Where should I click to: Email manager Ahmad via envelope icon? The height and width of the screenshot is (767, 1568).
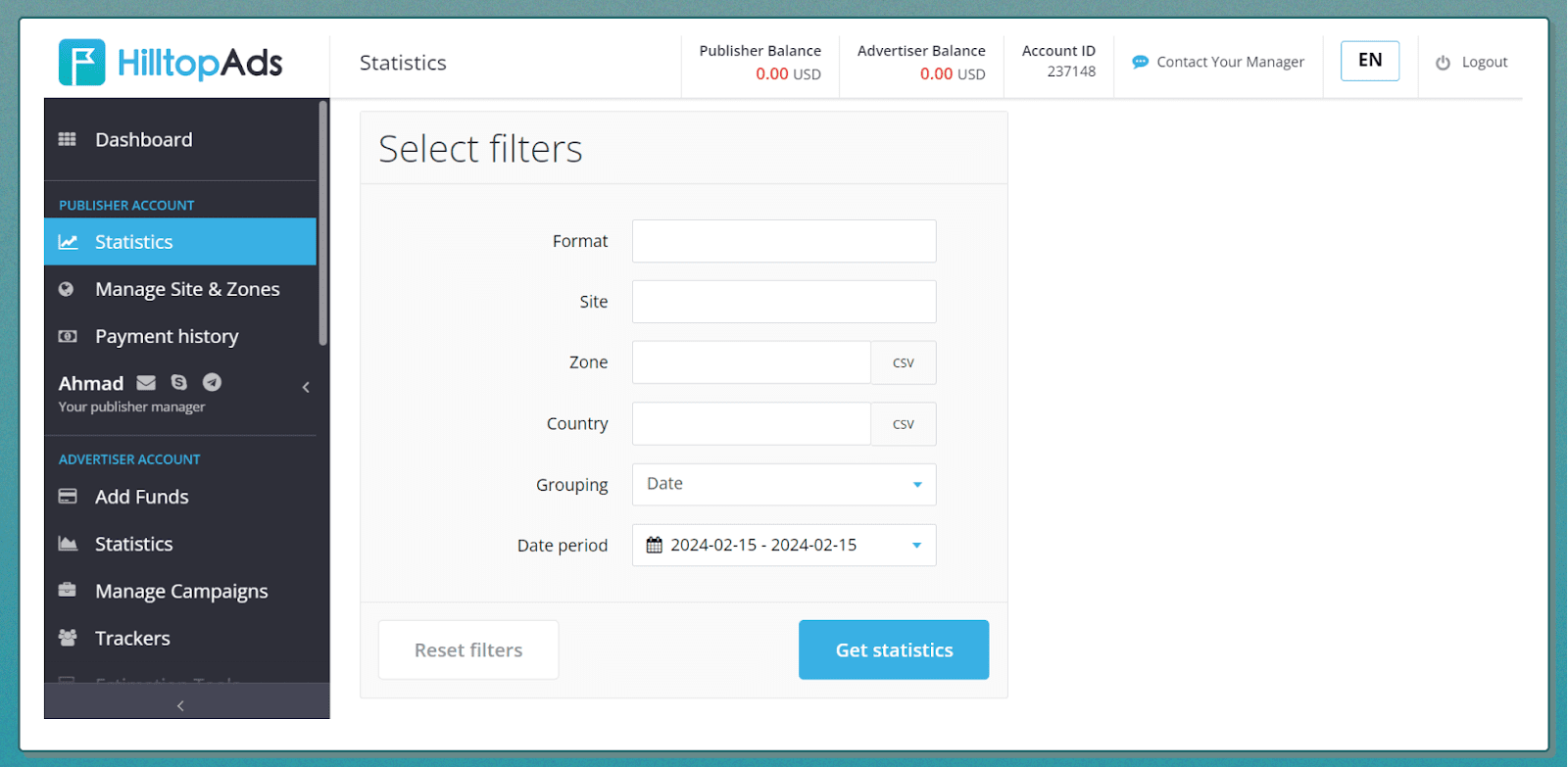coord(146,382)
